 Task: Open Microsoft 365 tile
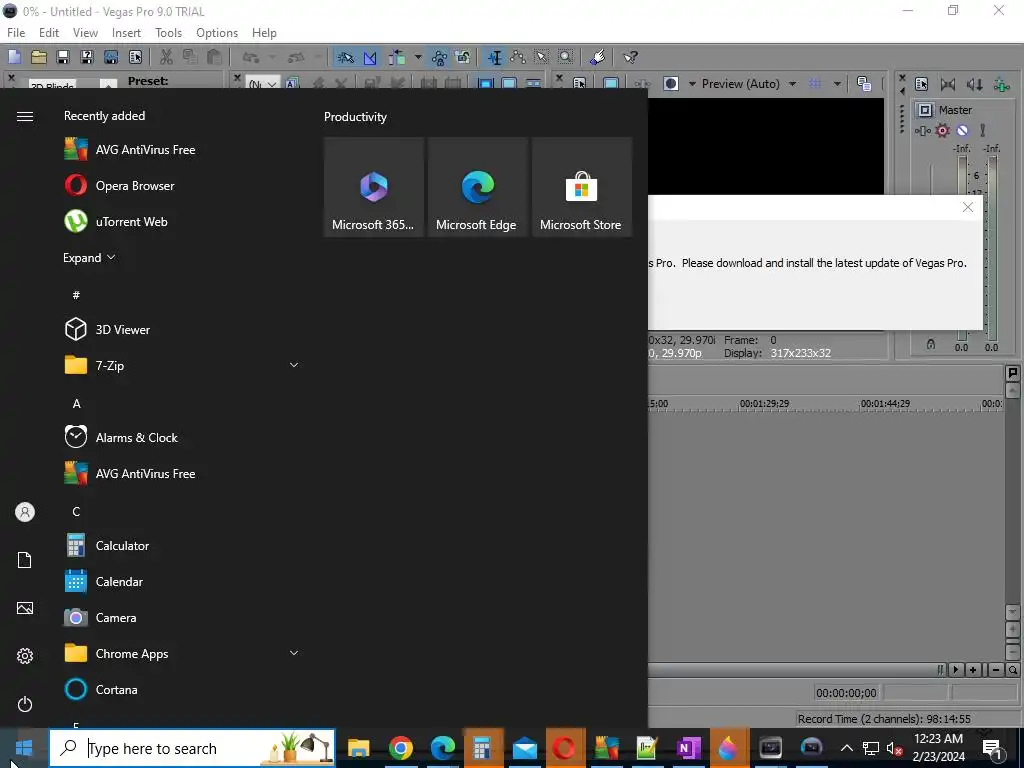[374, 187]
